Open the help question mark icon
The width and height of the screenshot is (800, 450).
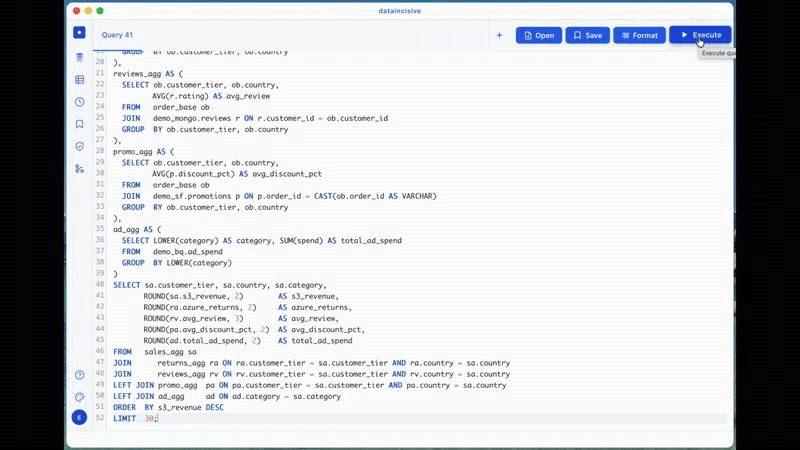[x=79, y=375]
